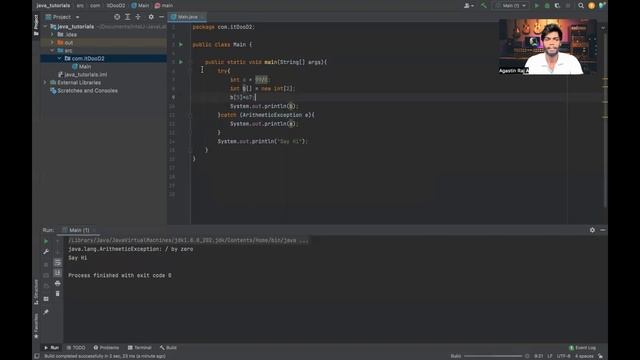Hide the Project tool window
The height and width of the screenshot is (360, 640).
[x=161, y=17]
